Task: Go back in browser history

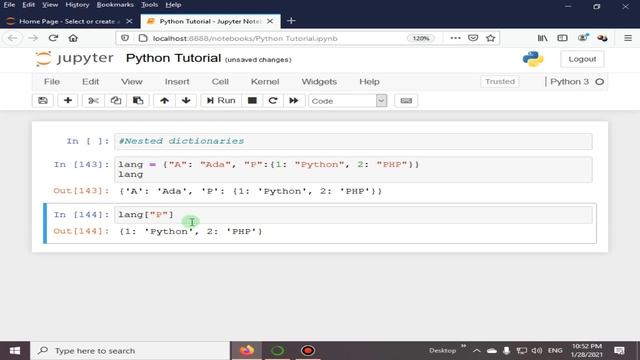Action: tap(13, 38)
